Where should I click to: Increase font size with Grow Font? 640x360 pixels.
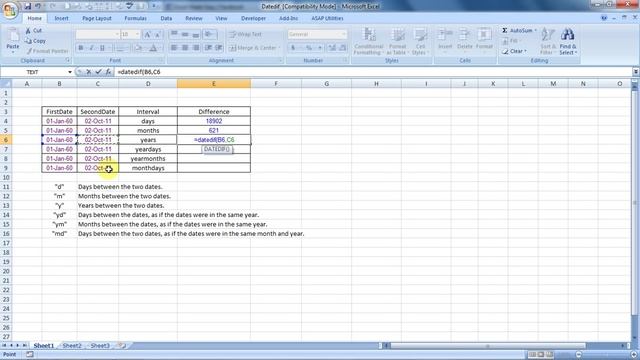147,35
